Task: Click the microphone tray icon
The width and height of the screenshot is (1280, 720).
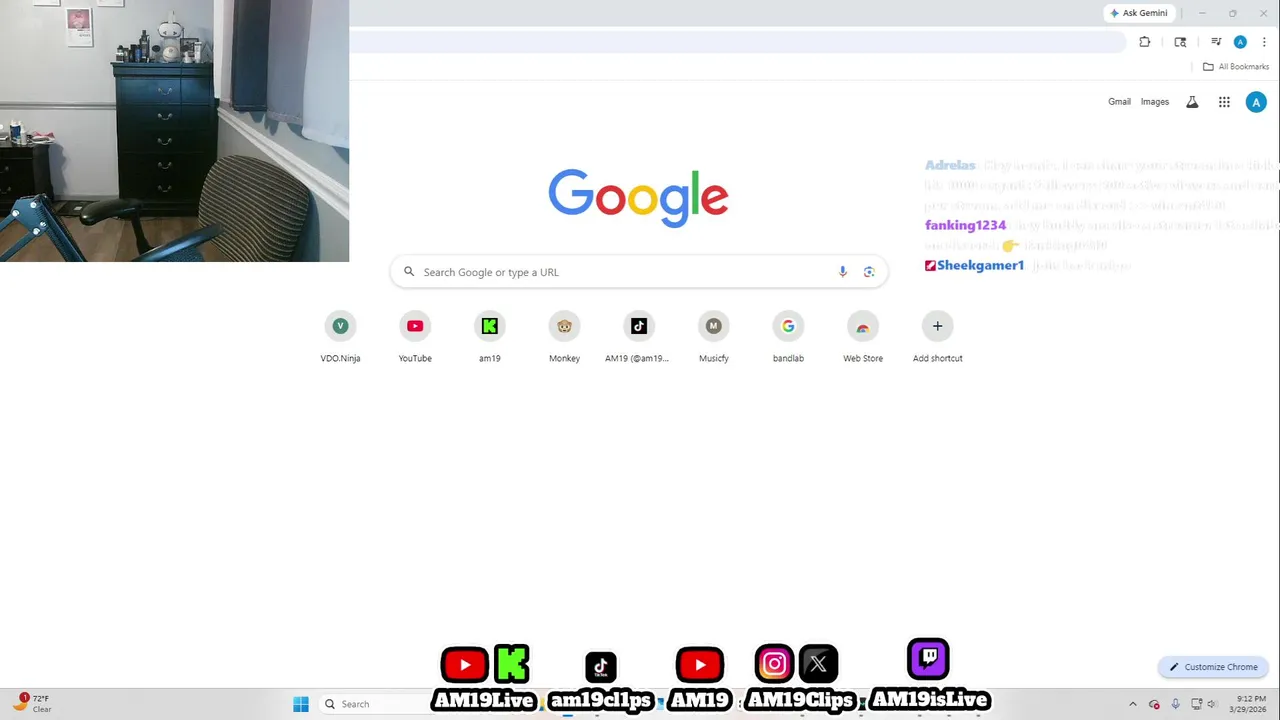Action: click(x=1175, y=704)
